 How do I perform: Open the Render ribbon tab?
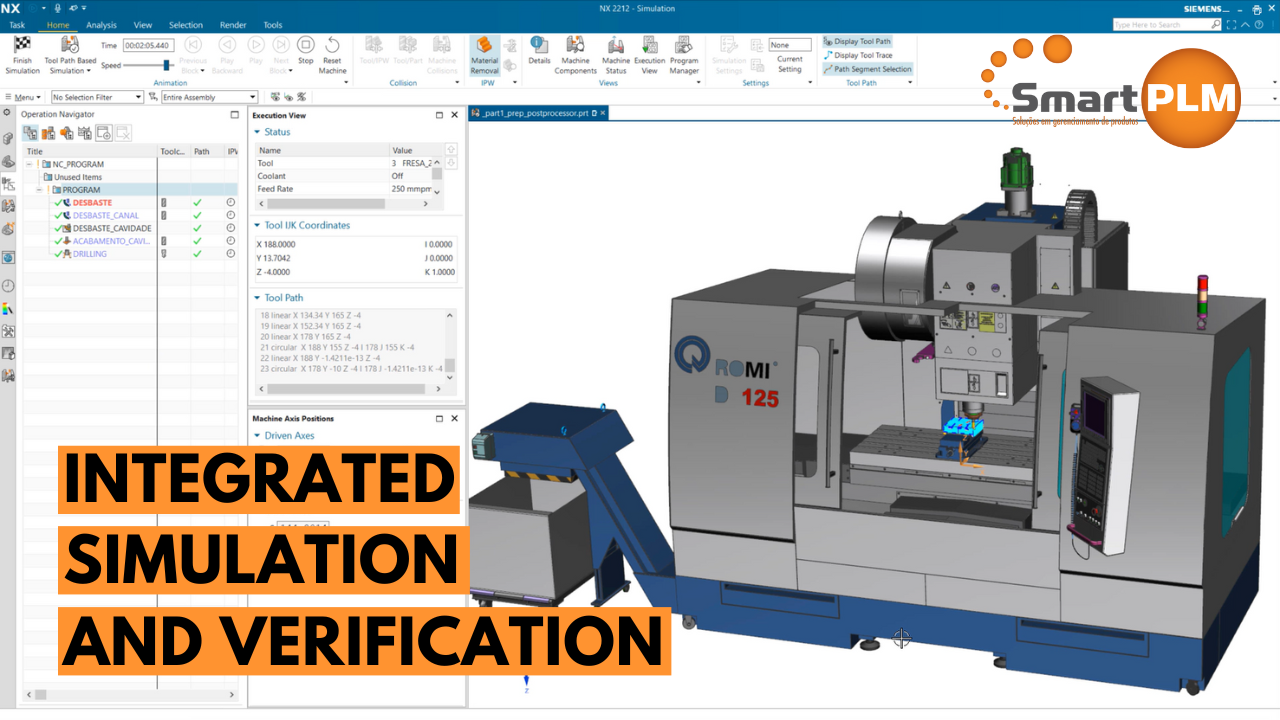[232, 25]
